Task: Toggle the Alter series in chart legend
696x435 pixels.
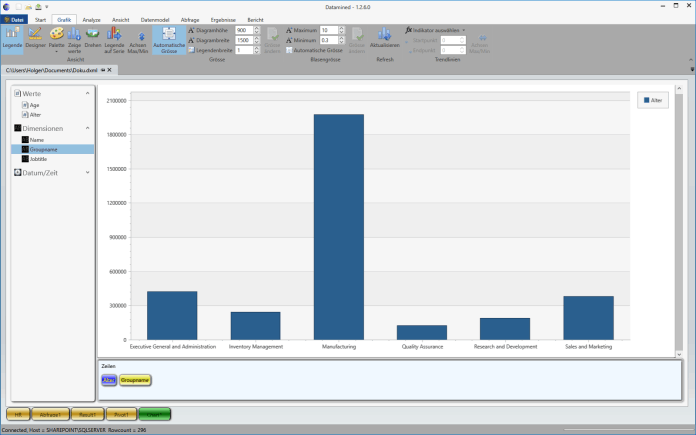Action: click(x=654, y=100)
